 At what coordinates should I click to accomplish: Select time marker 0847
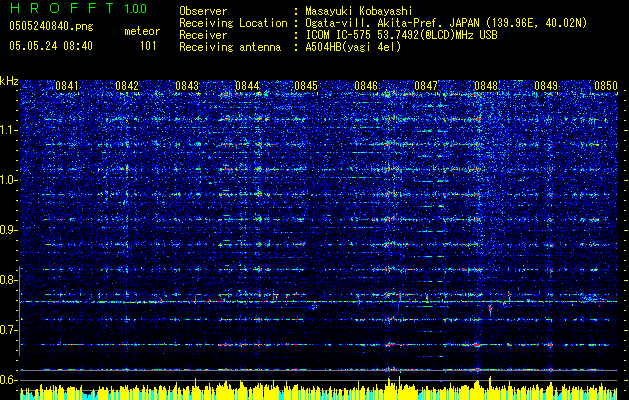(x=426, y=86)
